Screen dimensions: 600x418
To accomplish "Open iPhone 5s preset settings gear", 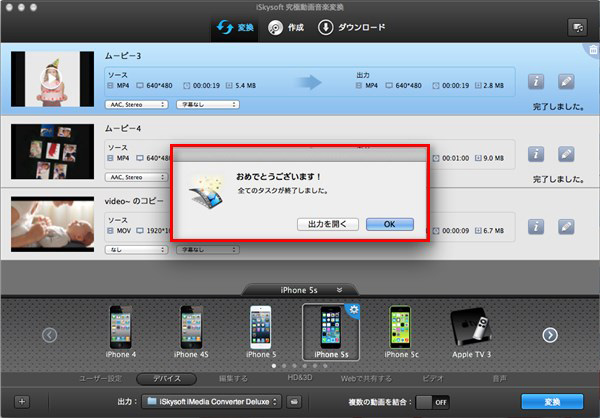I will click(x=354, y=309).
